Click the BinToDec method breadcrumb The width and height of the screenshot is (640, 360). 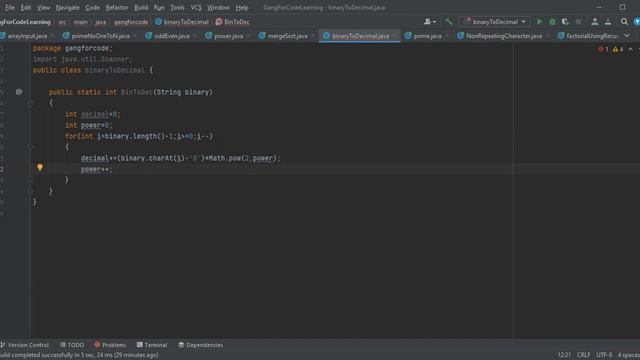tap(233, 22)
